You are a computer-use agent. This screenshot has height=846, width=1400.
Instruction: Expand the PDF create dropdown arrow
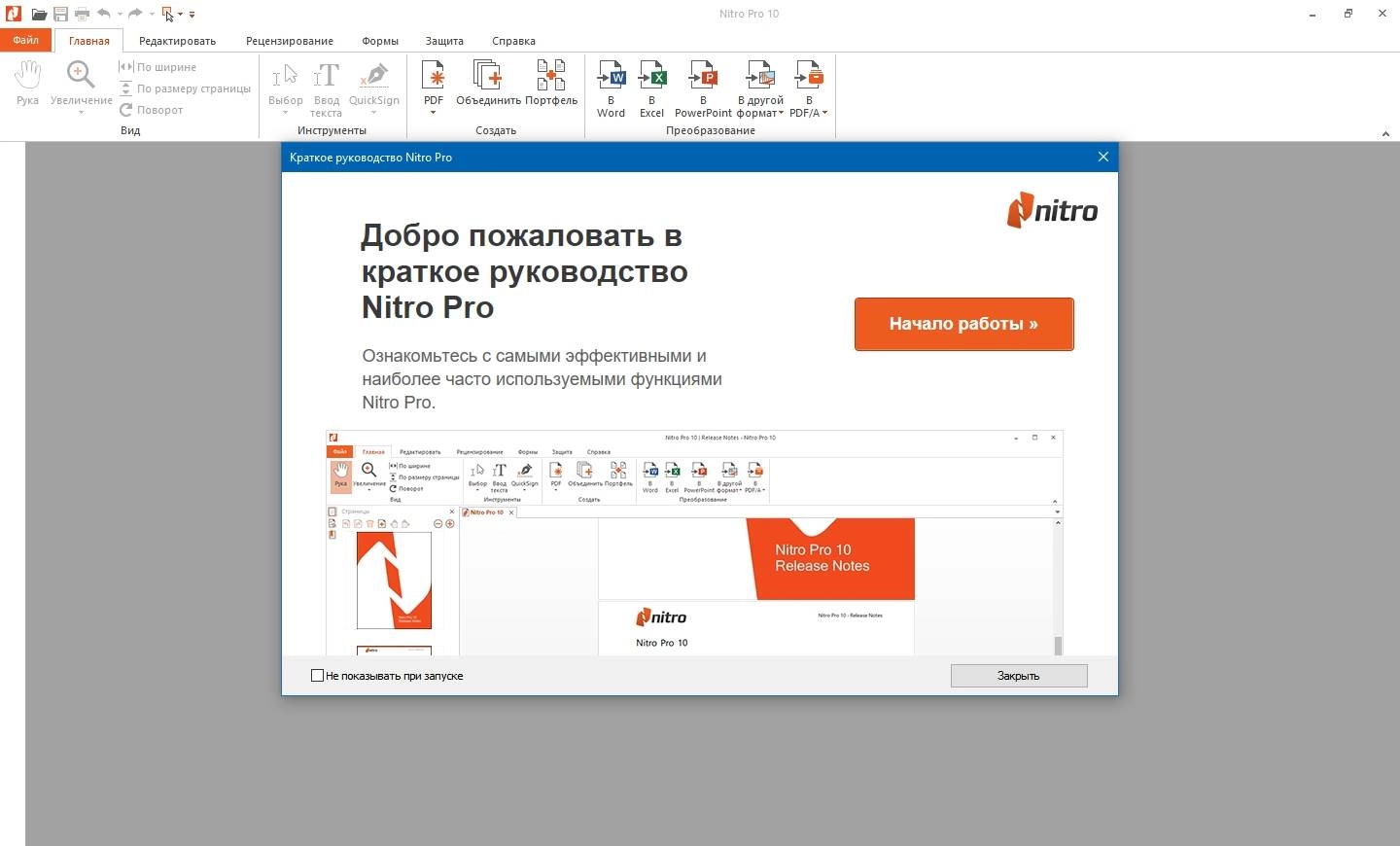pyautogui.click(x=434, y=113)
